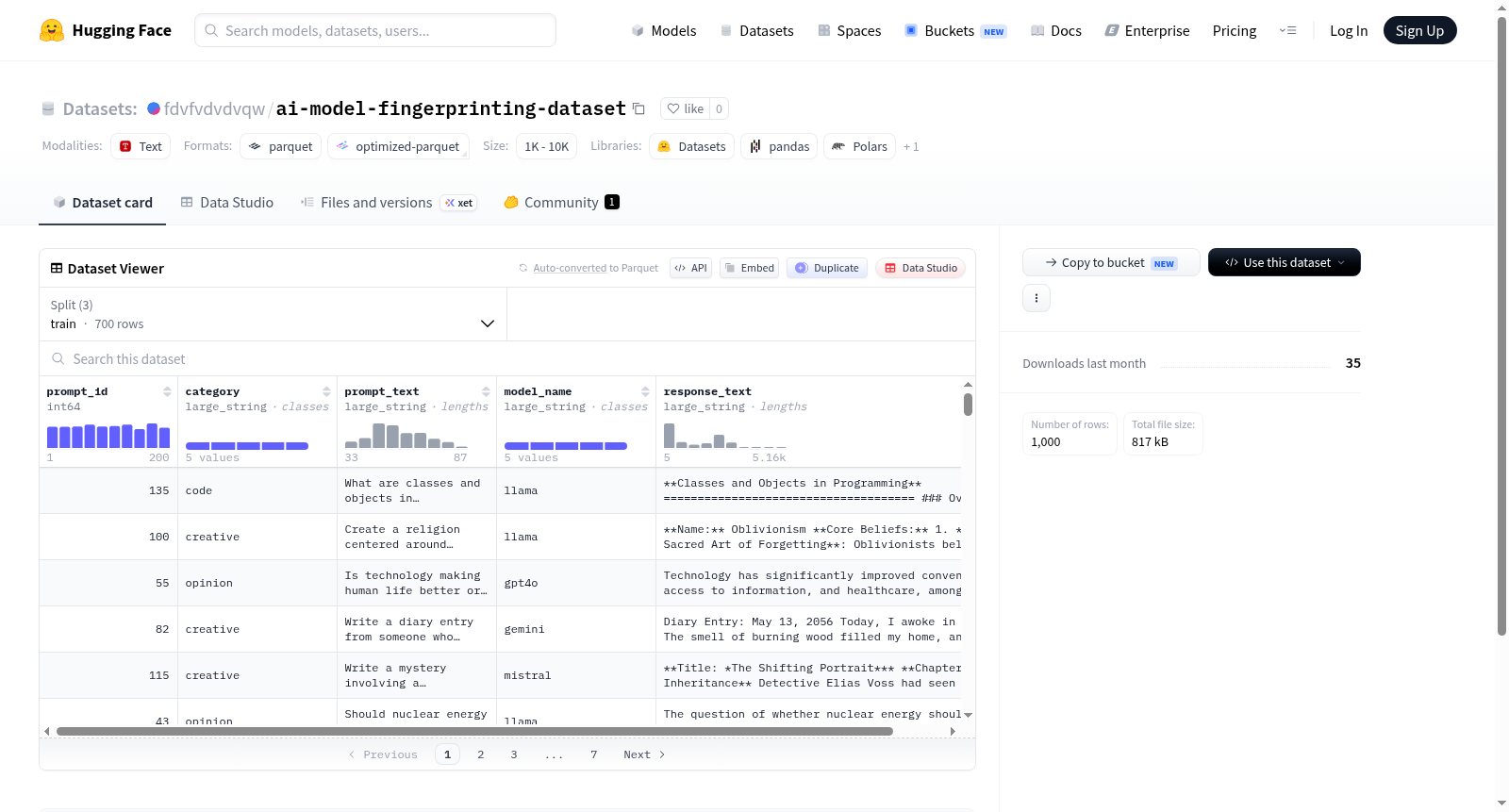Image resolution: width=1509 pixels, height=812 pixels.
Task: Open the Pricing page
Action: 1235,30
